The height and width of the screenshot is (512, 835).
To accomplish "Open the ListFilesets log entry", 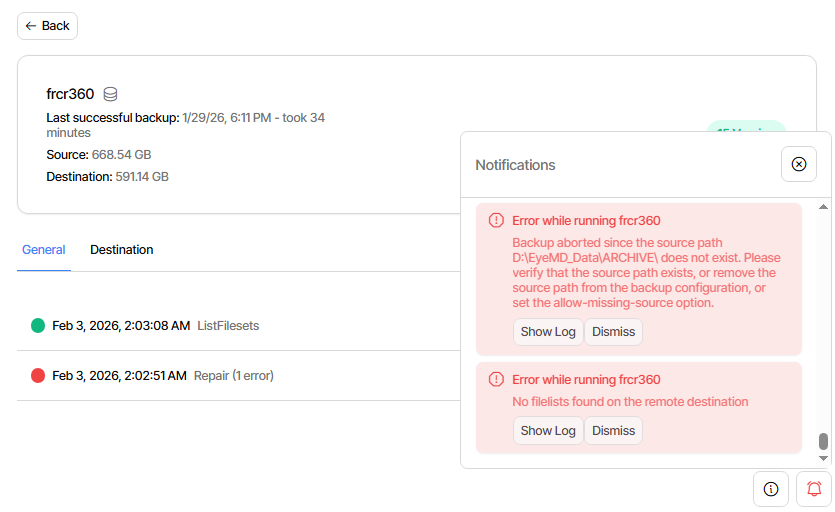I will (x=227, y=325).
